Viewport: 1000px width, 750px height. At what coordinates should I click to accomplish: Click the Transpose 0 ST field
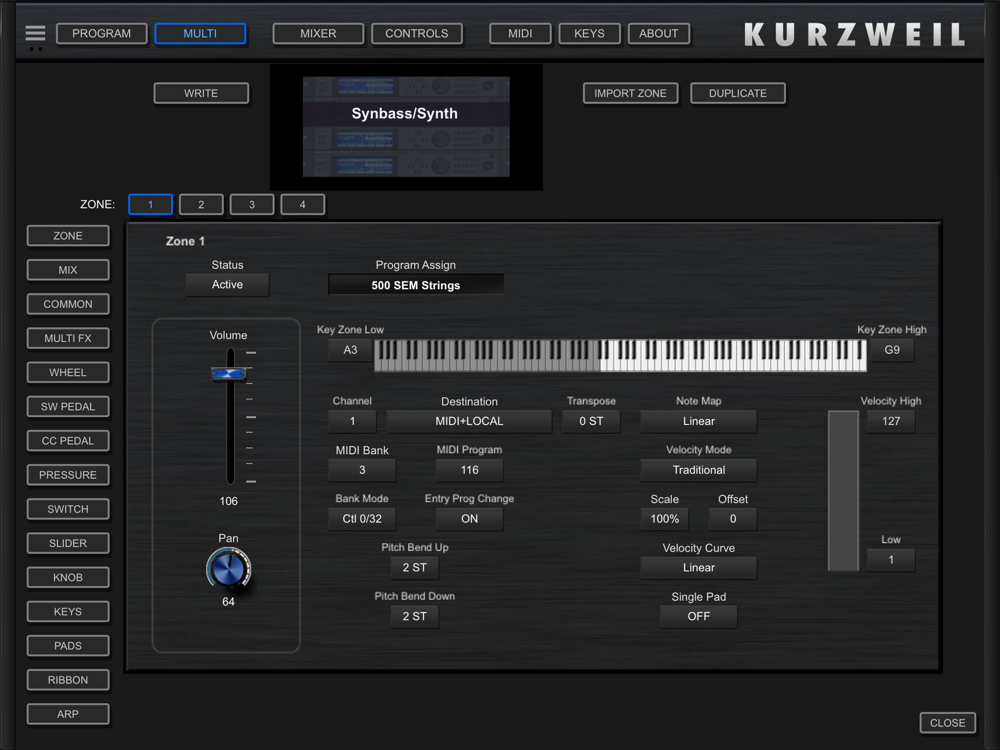click(591, 421)
